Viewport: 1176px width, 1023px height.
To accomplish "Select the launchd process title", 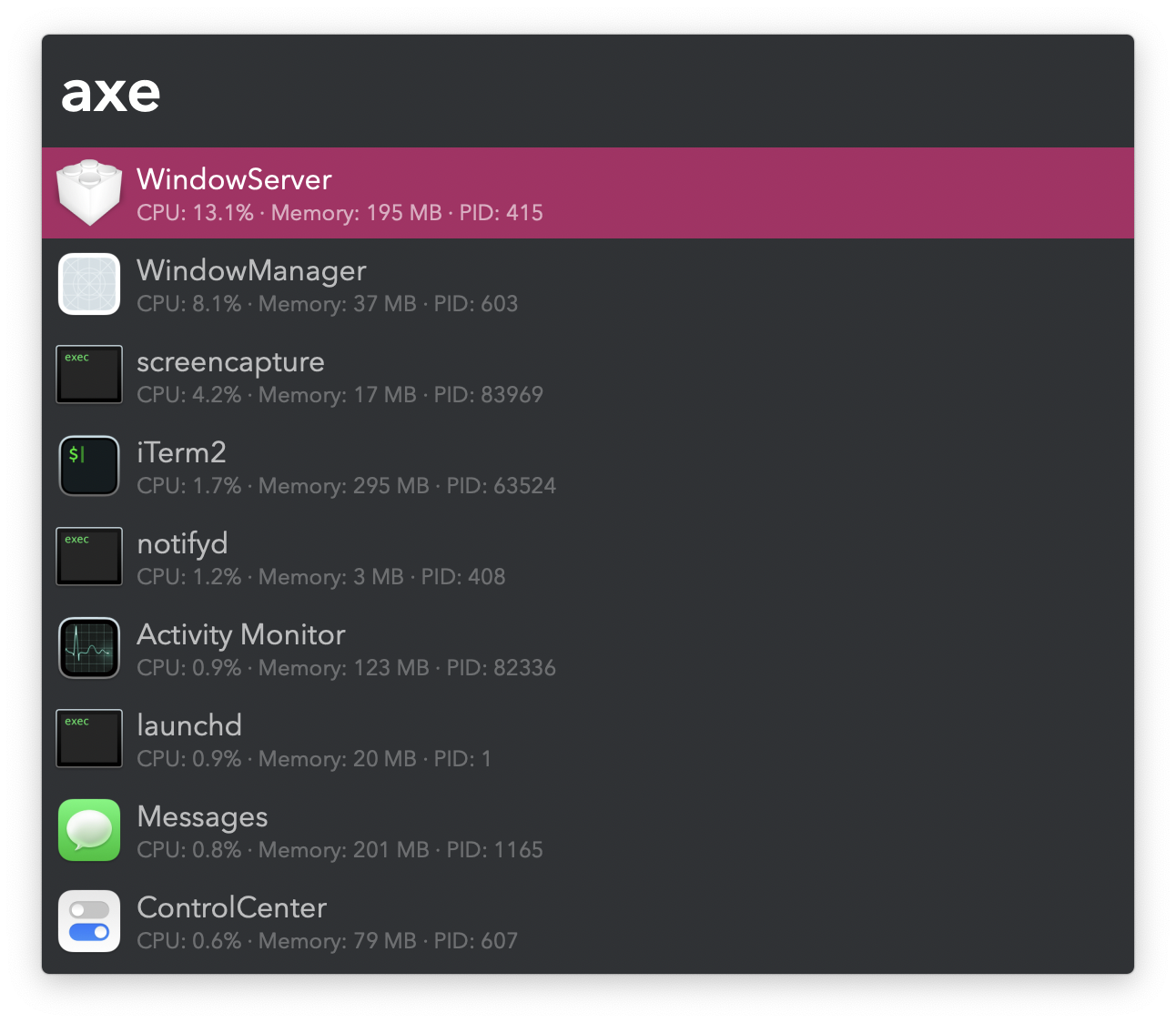I will click(189, 725).
